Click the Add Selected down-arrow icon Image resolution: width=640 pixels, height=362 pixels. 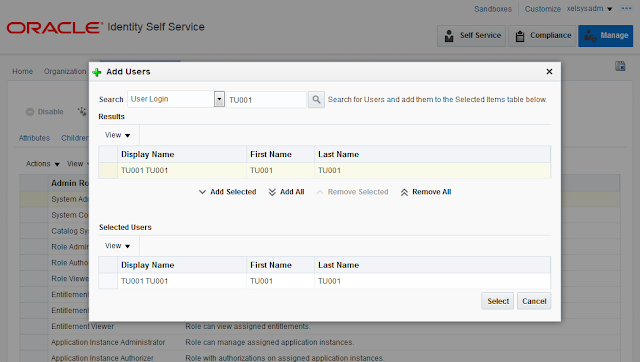pyautogui.click(x=202, y=192)
